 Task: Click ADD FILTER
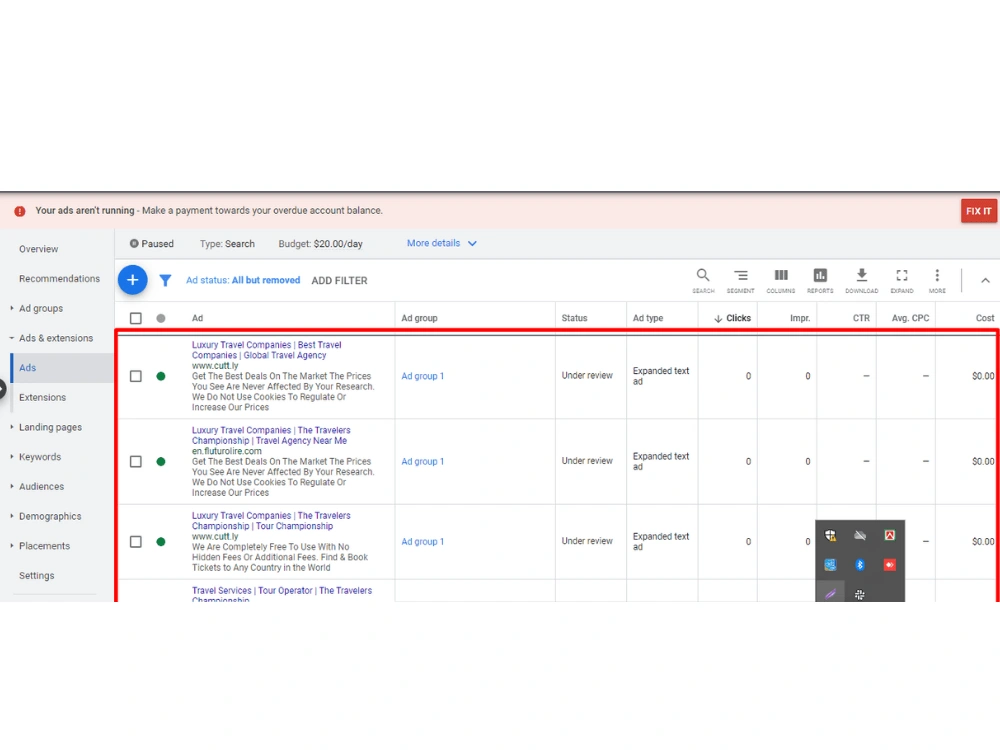[339, 281]
